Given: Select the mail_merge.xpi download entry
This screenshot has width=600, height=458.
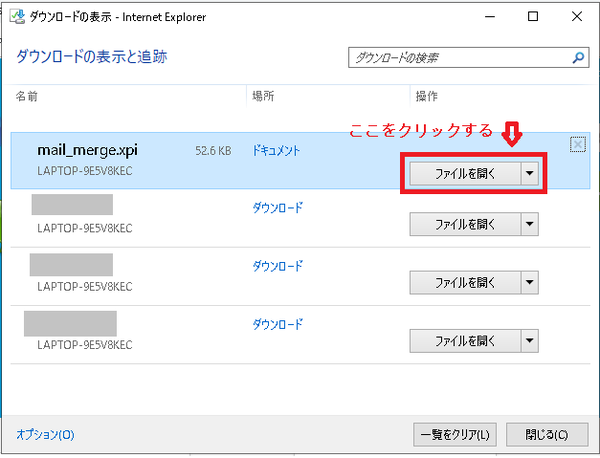Looking at the screenshot, I should click(x=150, y=160).
